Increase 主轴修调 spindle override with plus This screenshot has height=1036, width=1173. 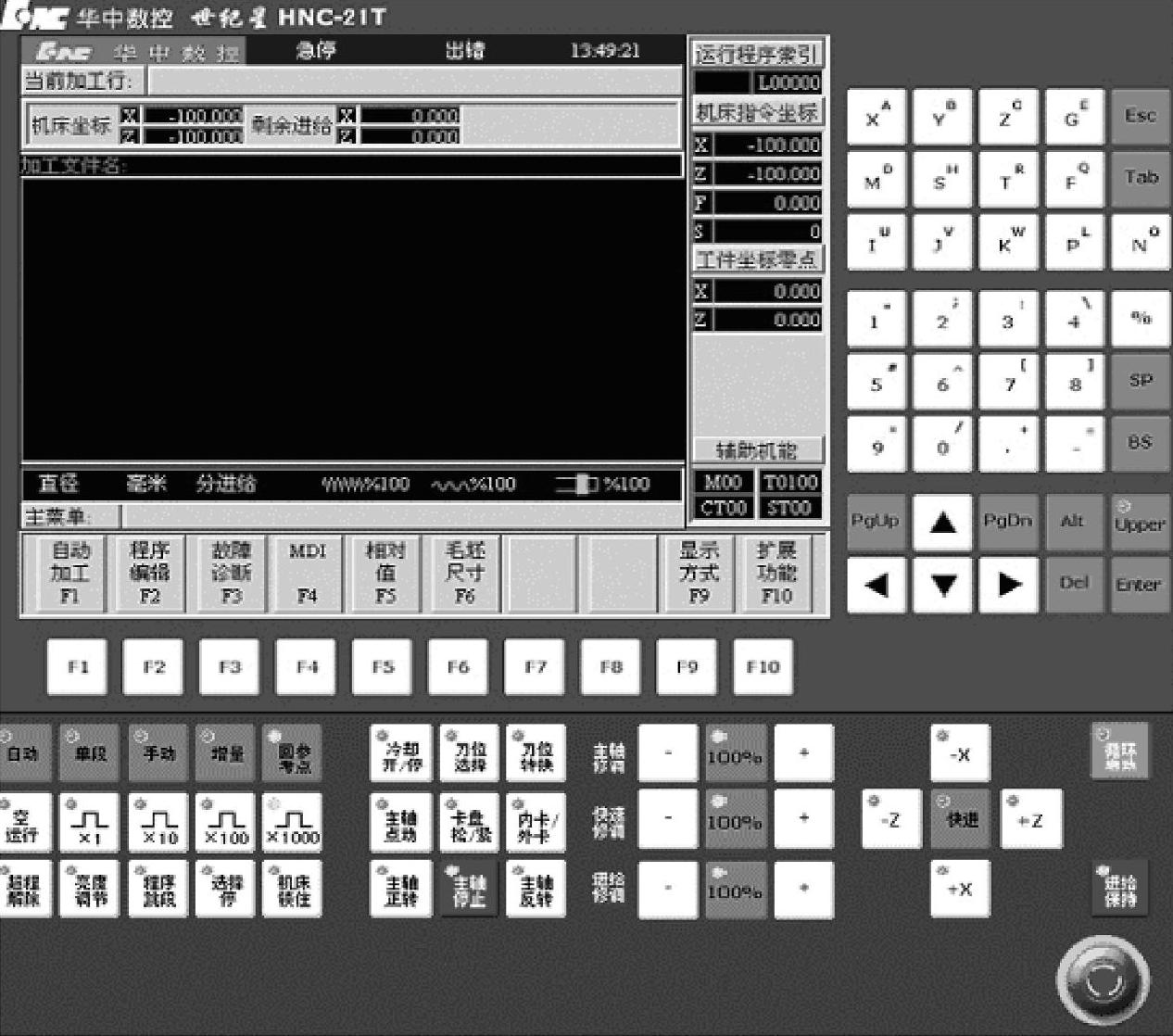tap(804, 753)
